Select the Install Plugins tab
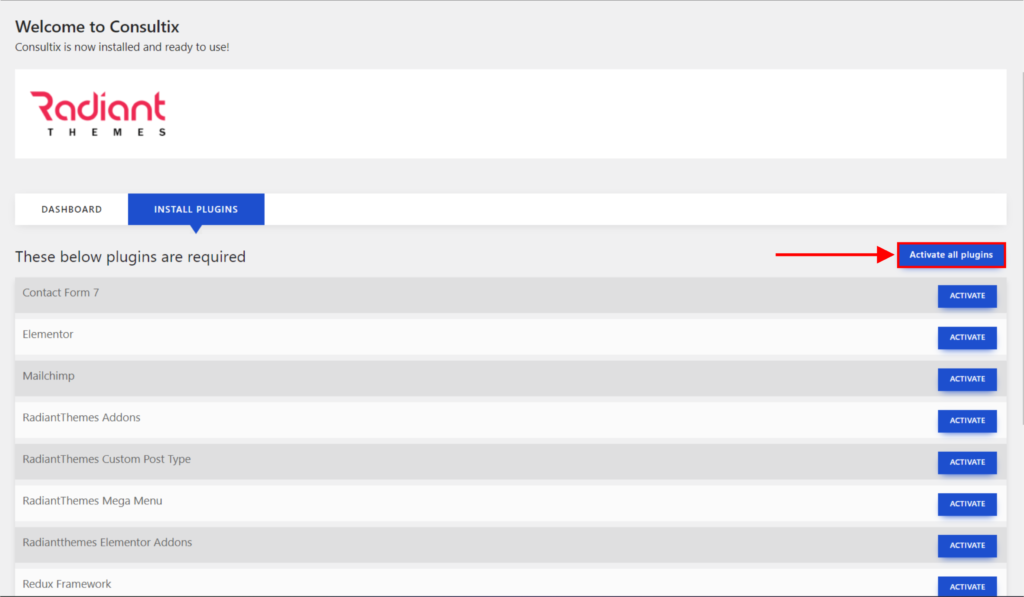This screenshot has width=1024, height=597. pos(196,209)
